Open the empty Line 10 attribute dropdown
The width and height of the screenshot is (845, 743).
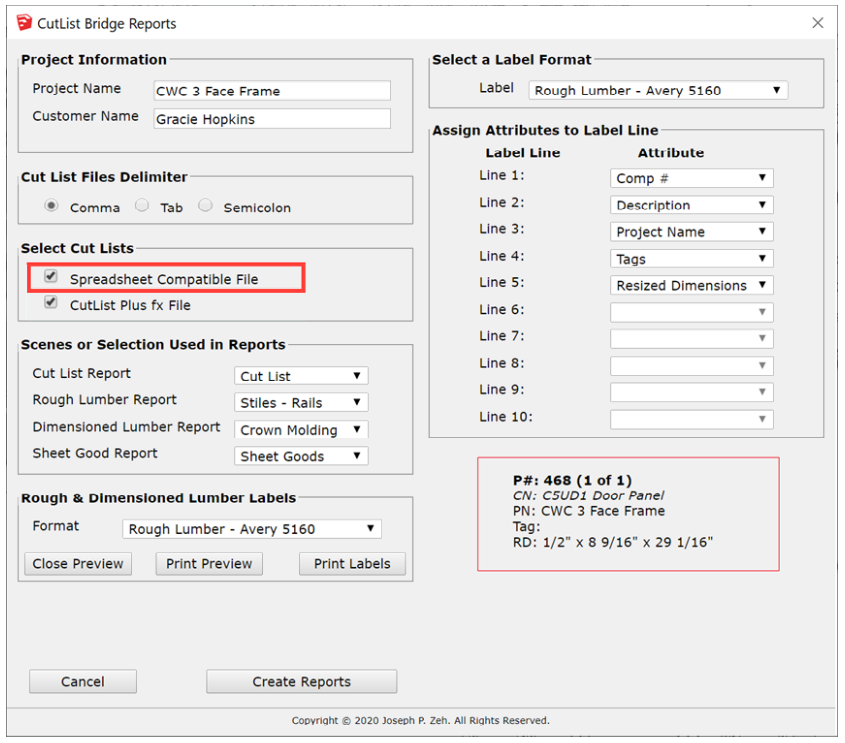point(691,419)
